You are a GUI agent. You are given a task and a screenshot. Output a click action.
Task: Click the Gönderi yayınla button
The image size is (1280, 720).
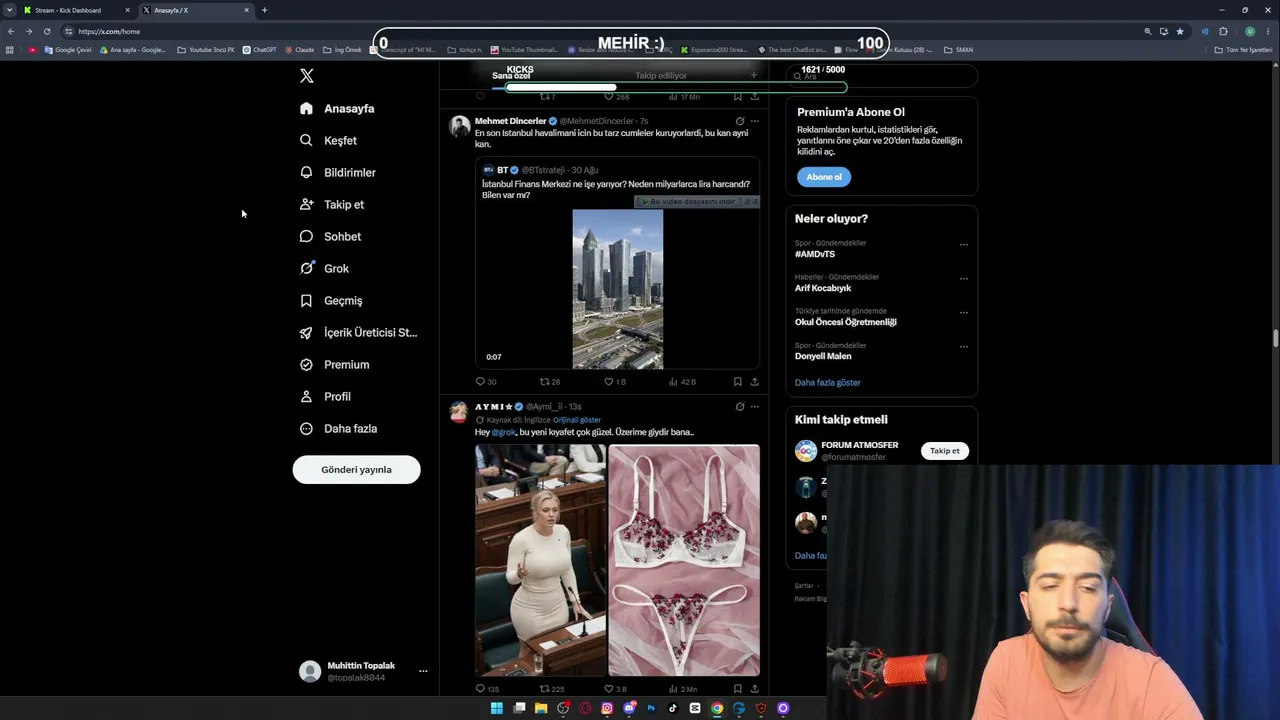[356, 469]
